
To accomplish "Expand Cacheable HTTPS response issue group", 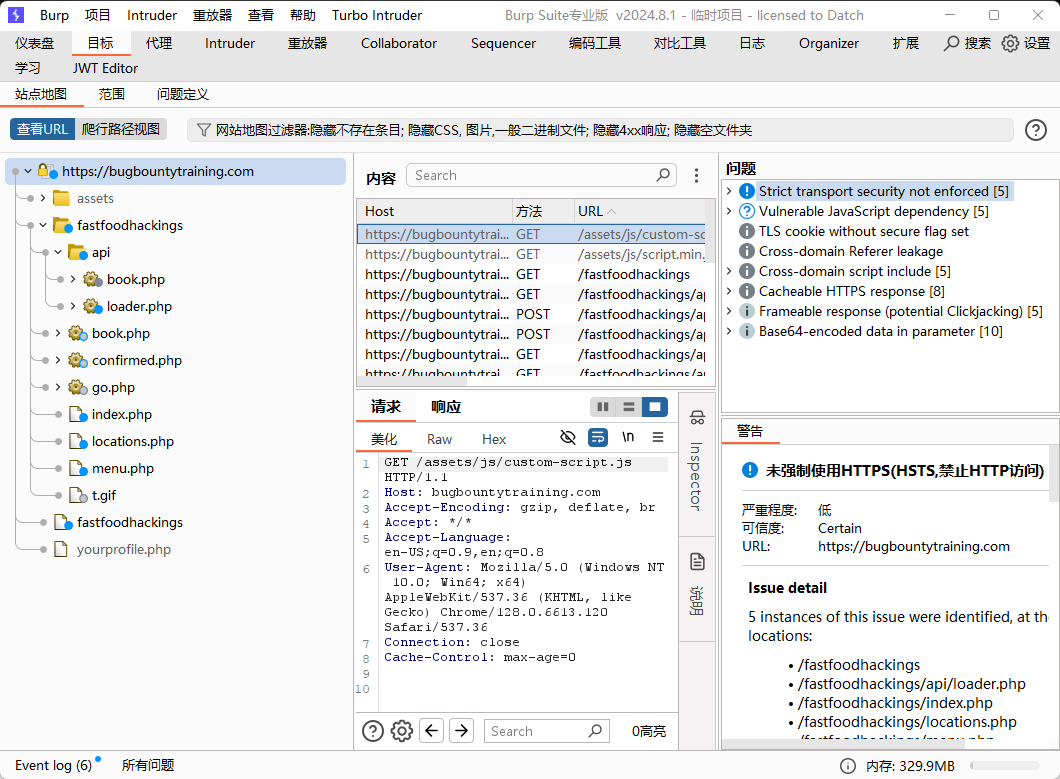I will tap(729, 291).
